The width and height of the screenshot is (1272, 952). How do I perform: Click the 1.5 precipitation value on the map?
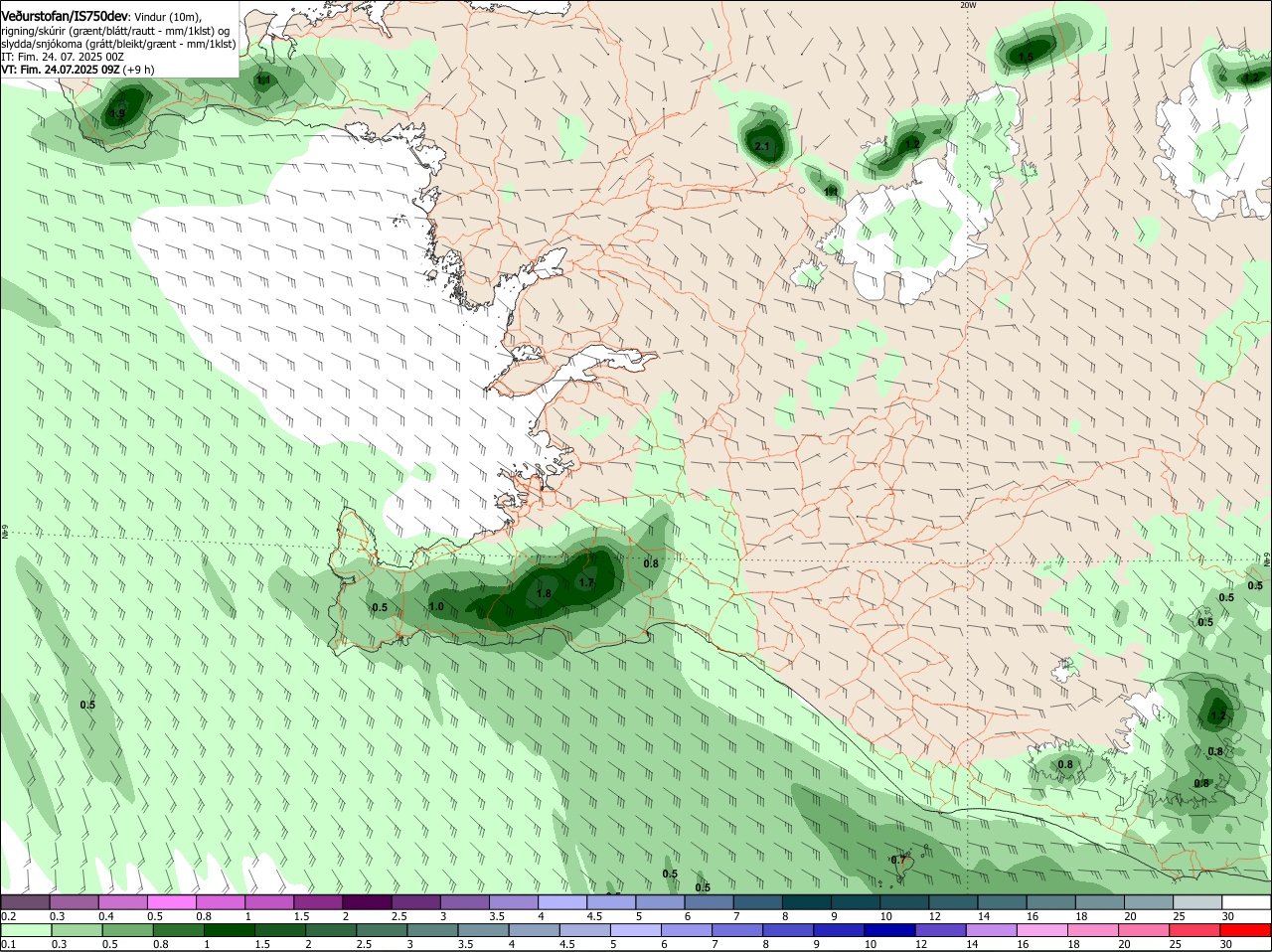(1026, 58)
